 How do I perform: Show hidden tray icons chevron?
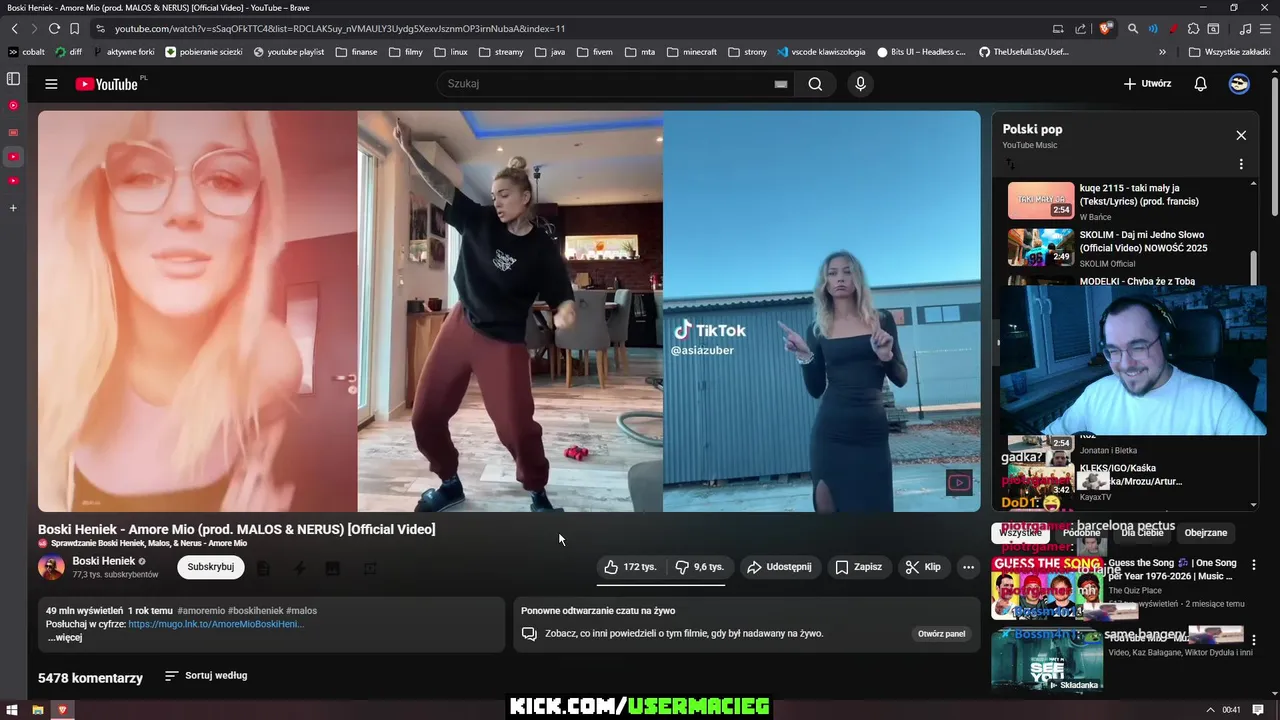(1210, 710)
